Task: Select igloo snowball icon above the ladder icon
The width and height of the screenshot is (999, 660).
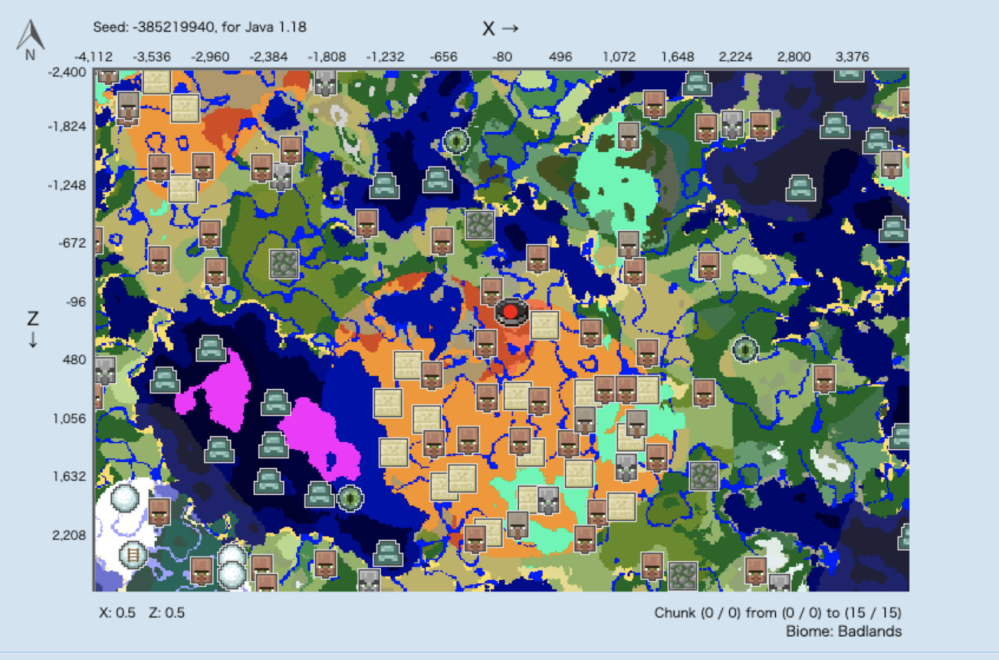Action: pyautogui.click(x=124, y=498)
